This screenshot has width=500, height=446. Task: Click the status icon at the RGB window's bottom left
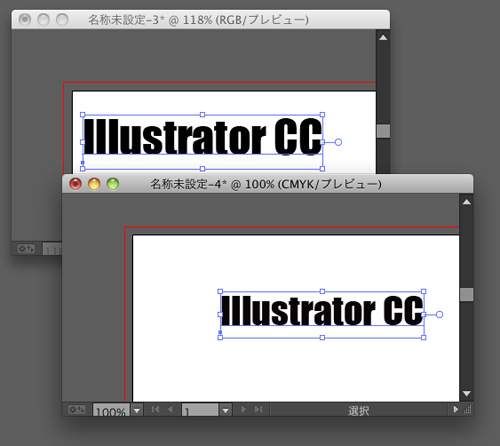pyautogui.click(x=26, y=249)
